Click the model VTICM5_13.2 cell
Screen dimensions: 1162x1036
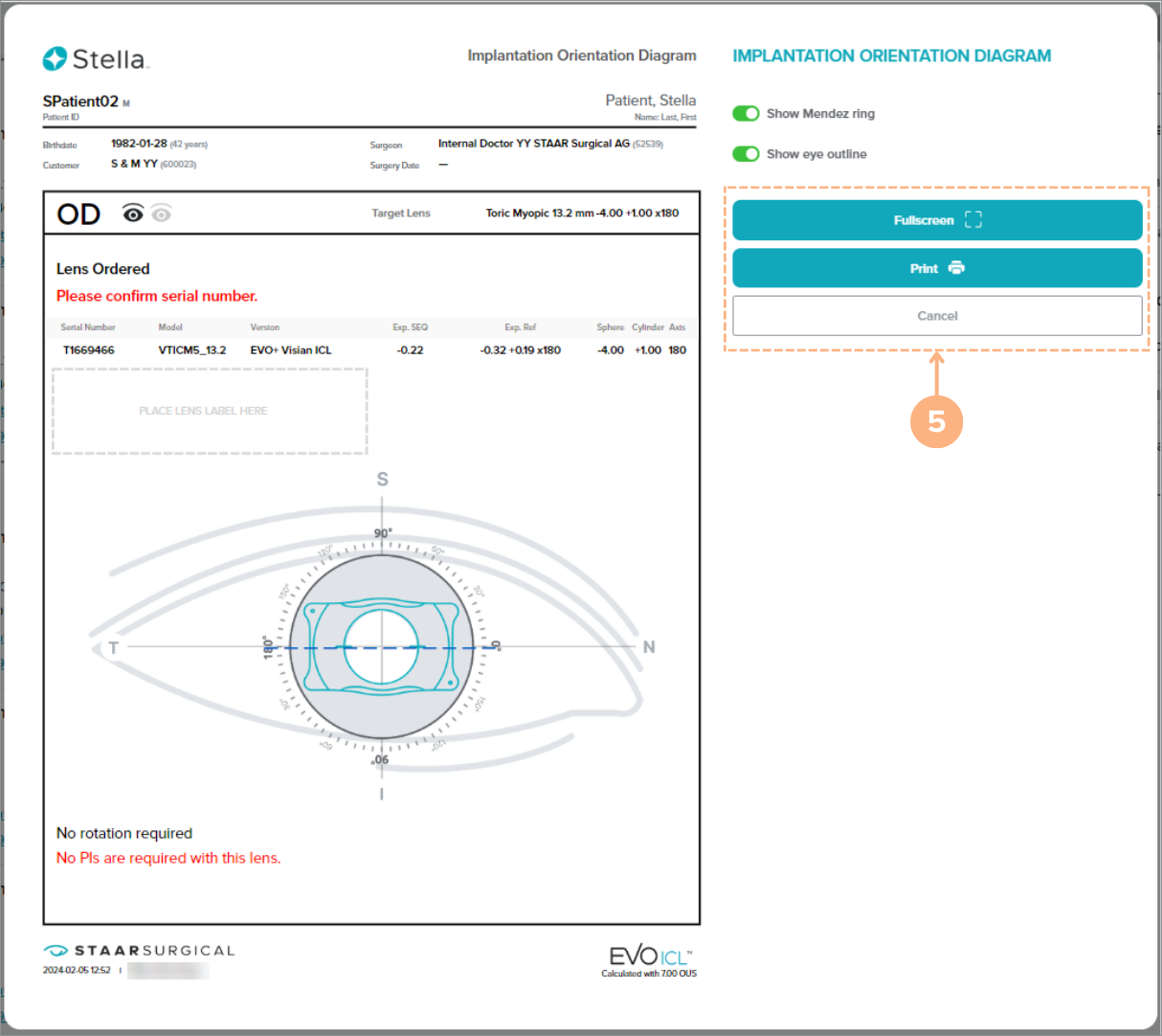coord(192,350)
